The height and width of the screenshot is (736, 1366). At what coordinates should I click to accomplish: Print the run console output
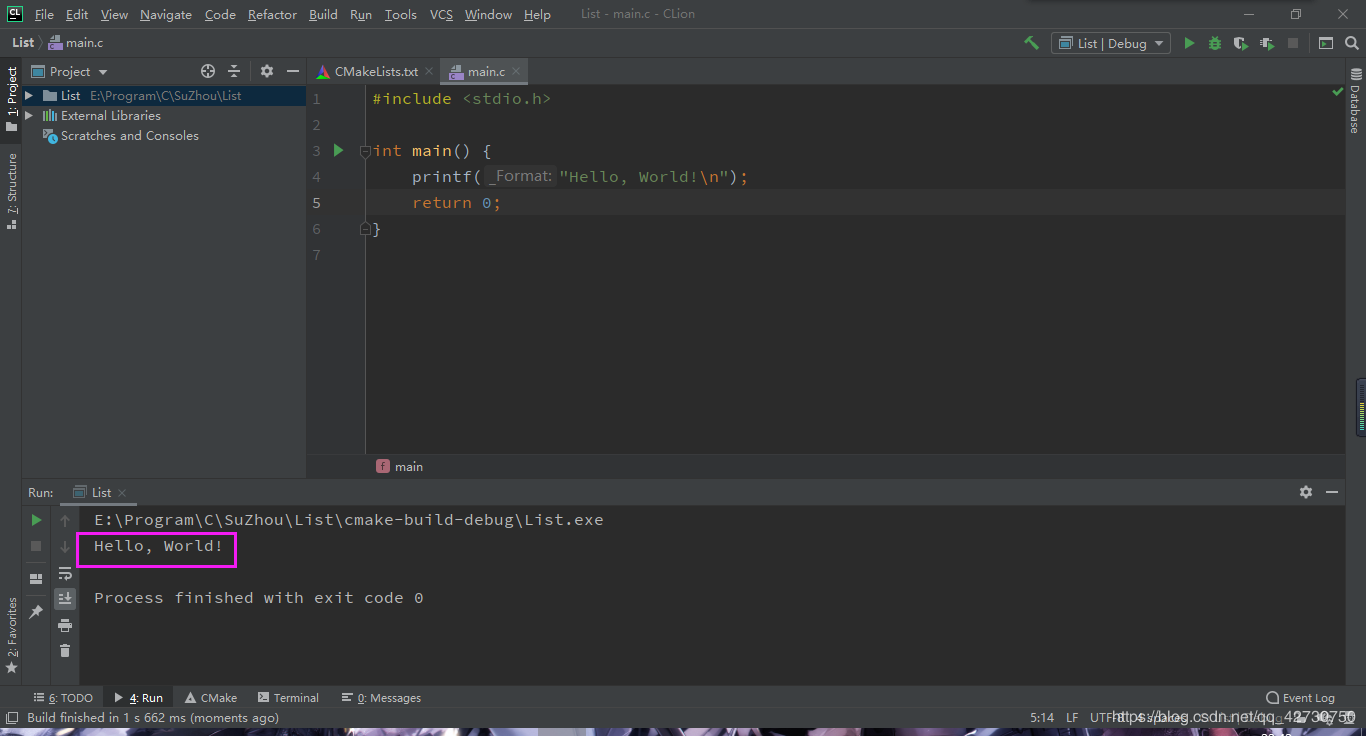pyautogui.click(x=65, y=625)
